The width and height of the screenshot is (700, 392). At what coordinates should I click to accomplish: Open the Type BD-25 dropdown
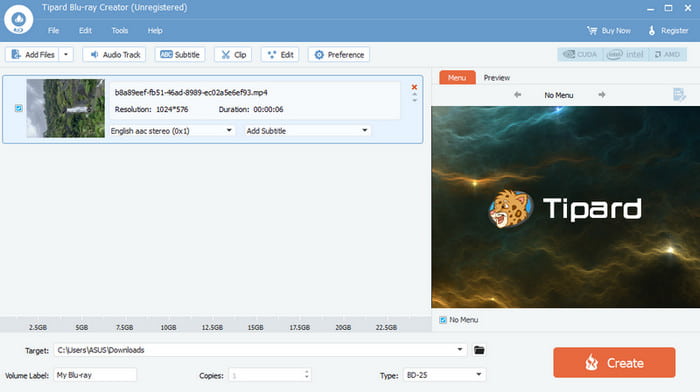click(x=445, y=375)
